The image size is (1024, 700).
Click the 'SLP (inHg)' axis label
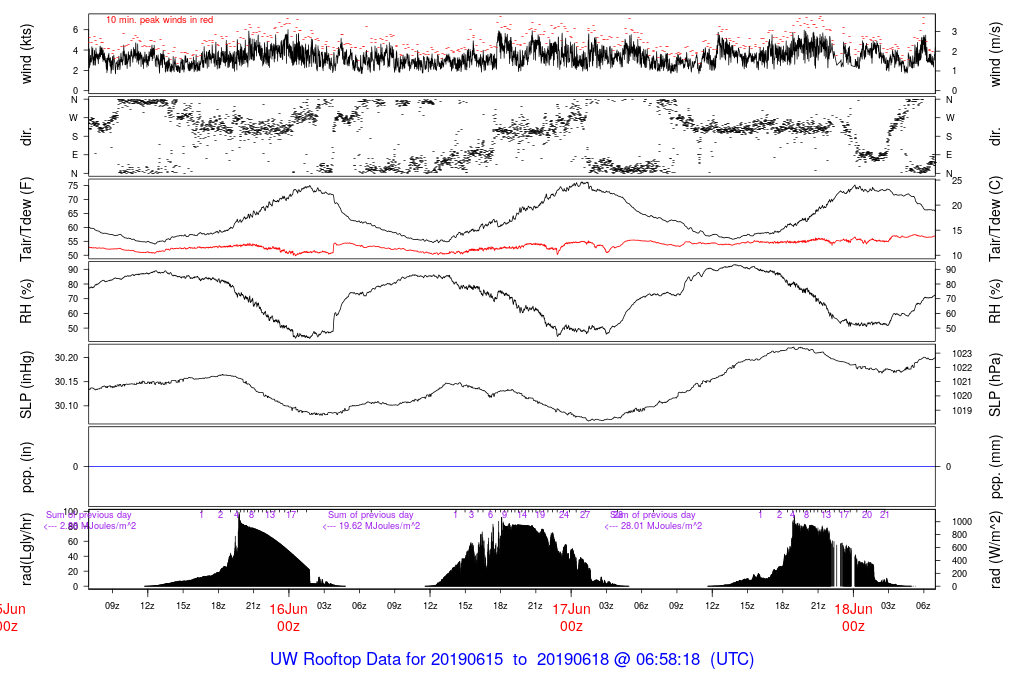click(26, 385)
